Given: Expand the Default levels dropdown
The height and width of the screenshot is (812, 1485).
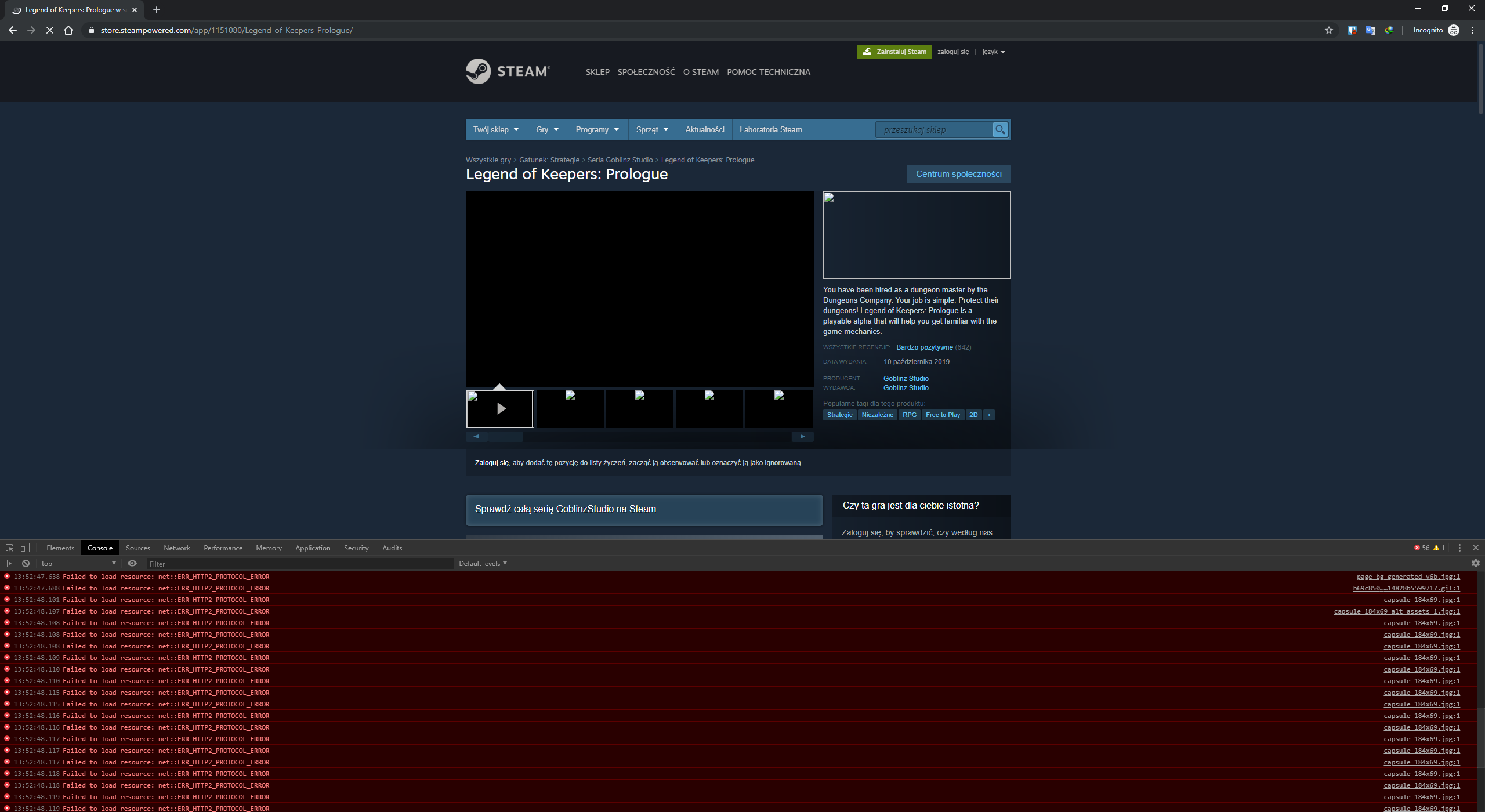Looking at the screenshot, I should point(483,563).
